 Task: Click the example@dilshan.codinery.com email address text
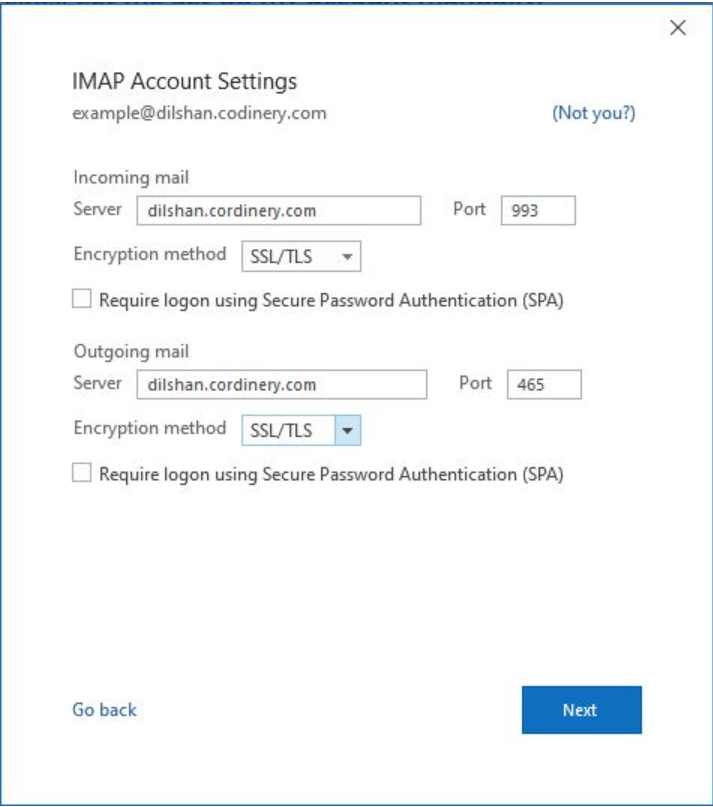(199, 113)
